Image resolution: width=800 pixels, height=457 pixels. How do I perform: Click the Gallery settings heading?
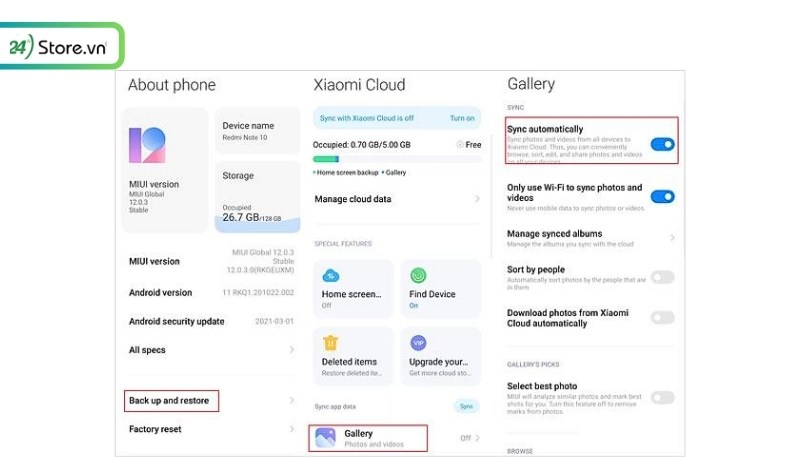[531, 84]
